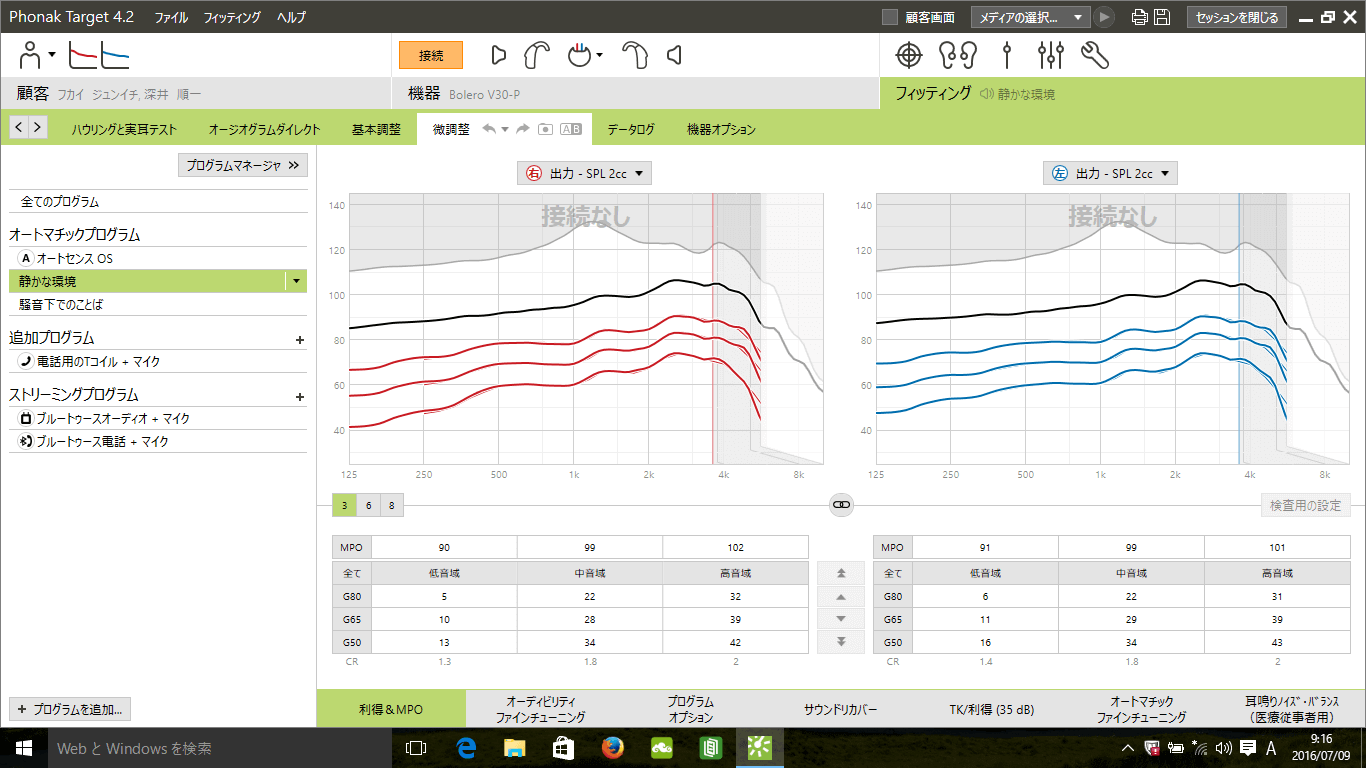Image resolution: width=1366 pixels, height=768 pixels.
Task: Click the right behind-the-ear device icon
Action: (537, 55)
